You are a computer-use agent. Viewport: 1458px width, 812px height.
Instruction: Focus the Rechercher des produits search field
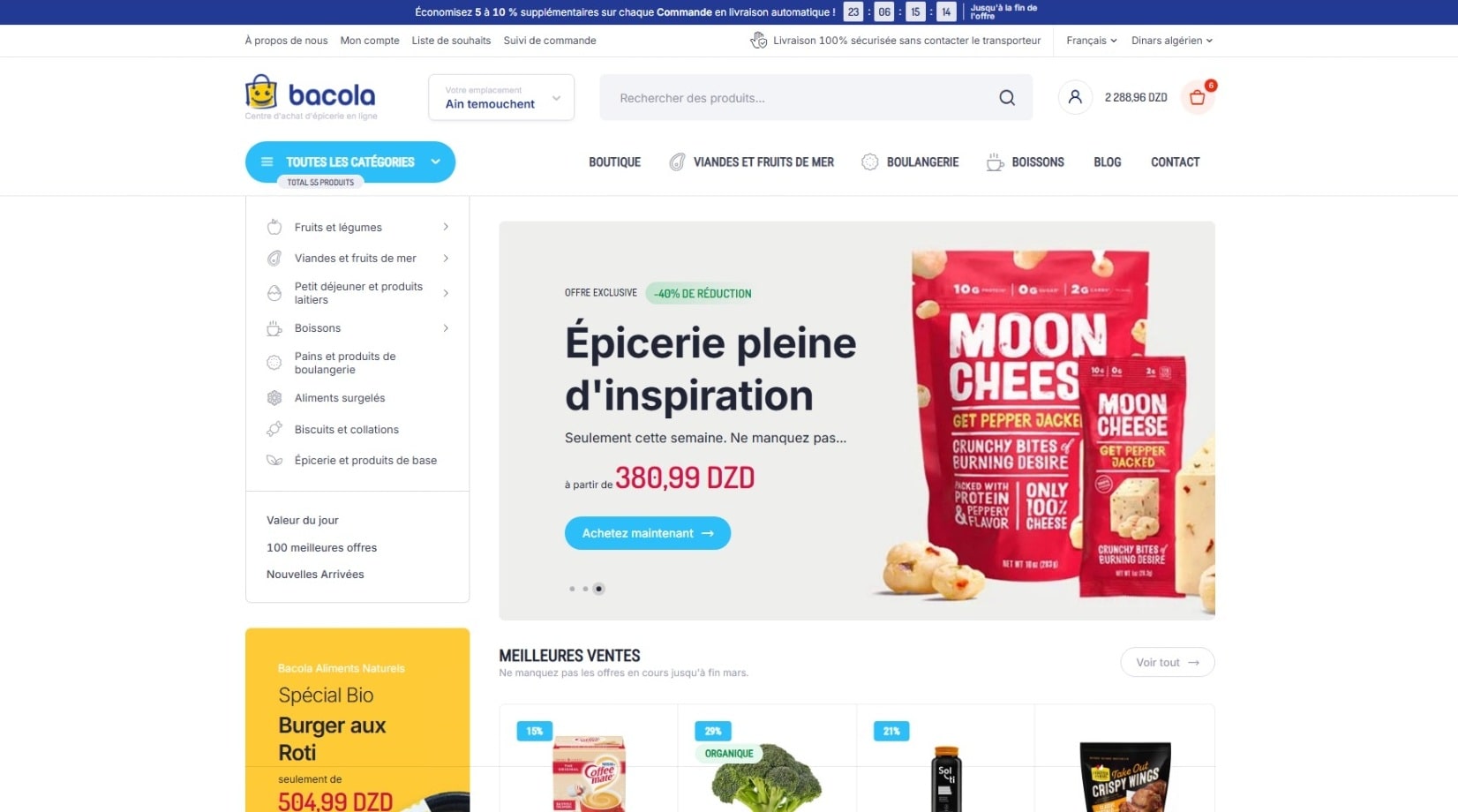[801, 98]
